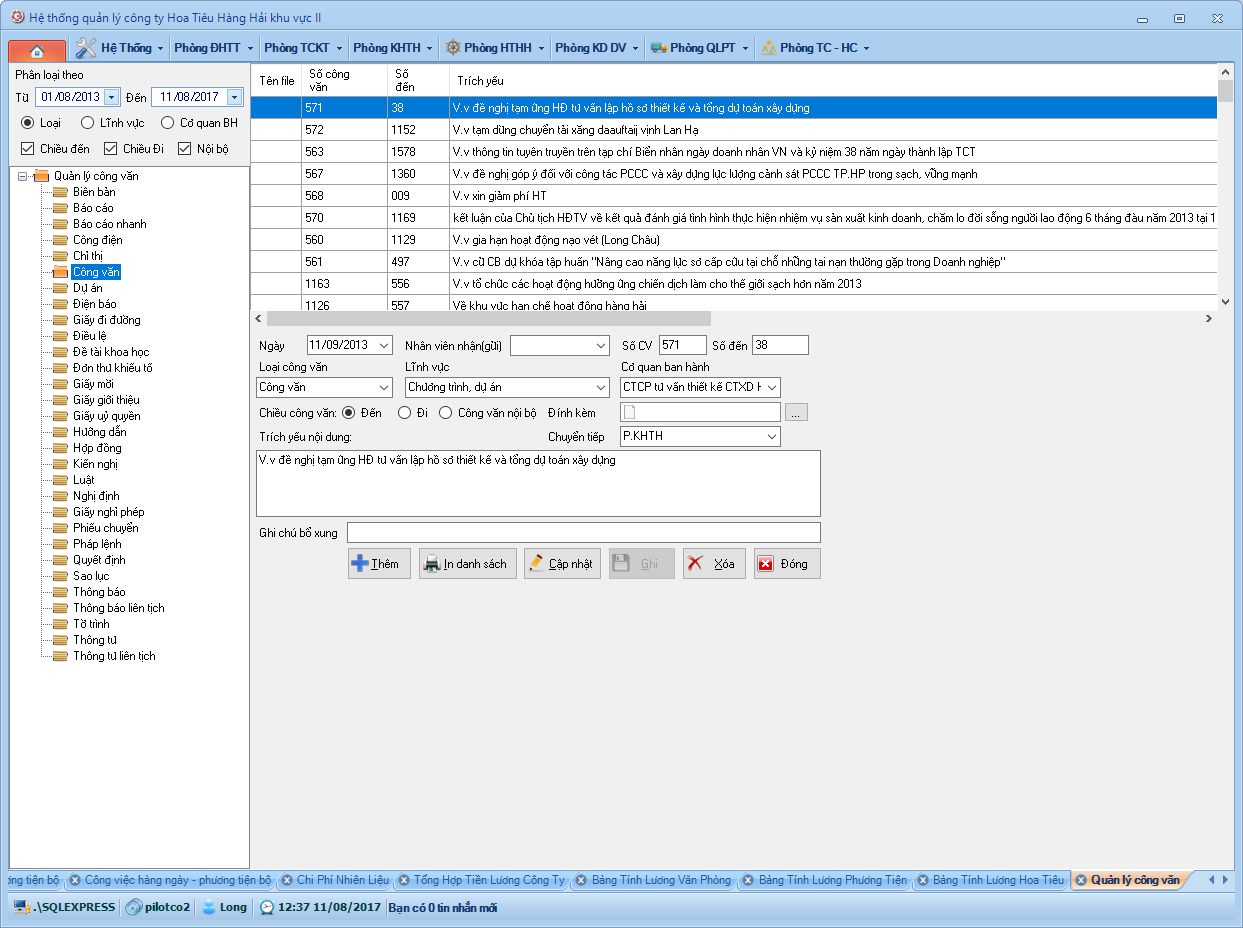The width and height of the screenshot is (1243, 928).
Task: Open the Loại công văn dropdown
Action: [385, 387]
